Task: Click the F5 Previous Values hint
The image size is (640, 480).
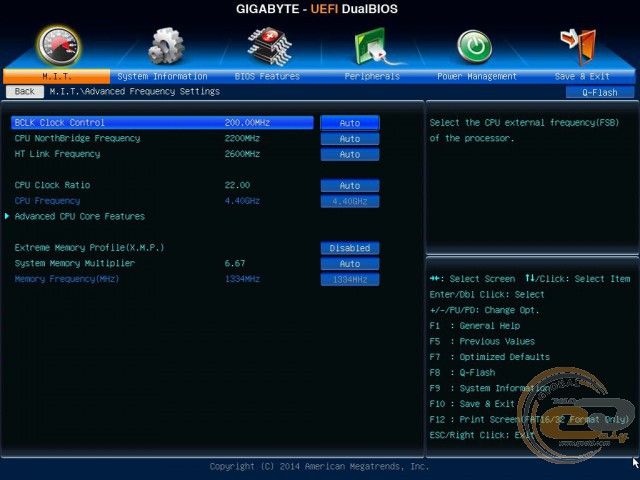Action: pos(482,341)
